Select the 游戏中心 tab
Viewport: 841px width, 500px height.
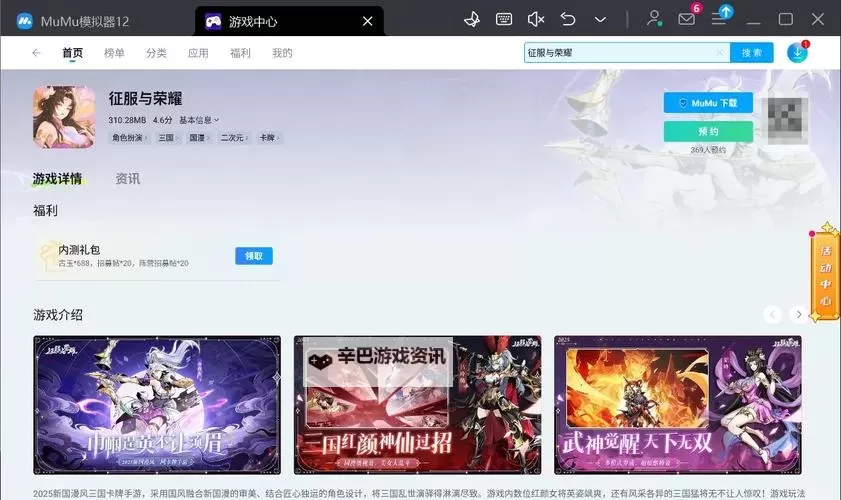pos(289,21)
